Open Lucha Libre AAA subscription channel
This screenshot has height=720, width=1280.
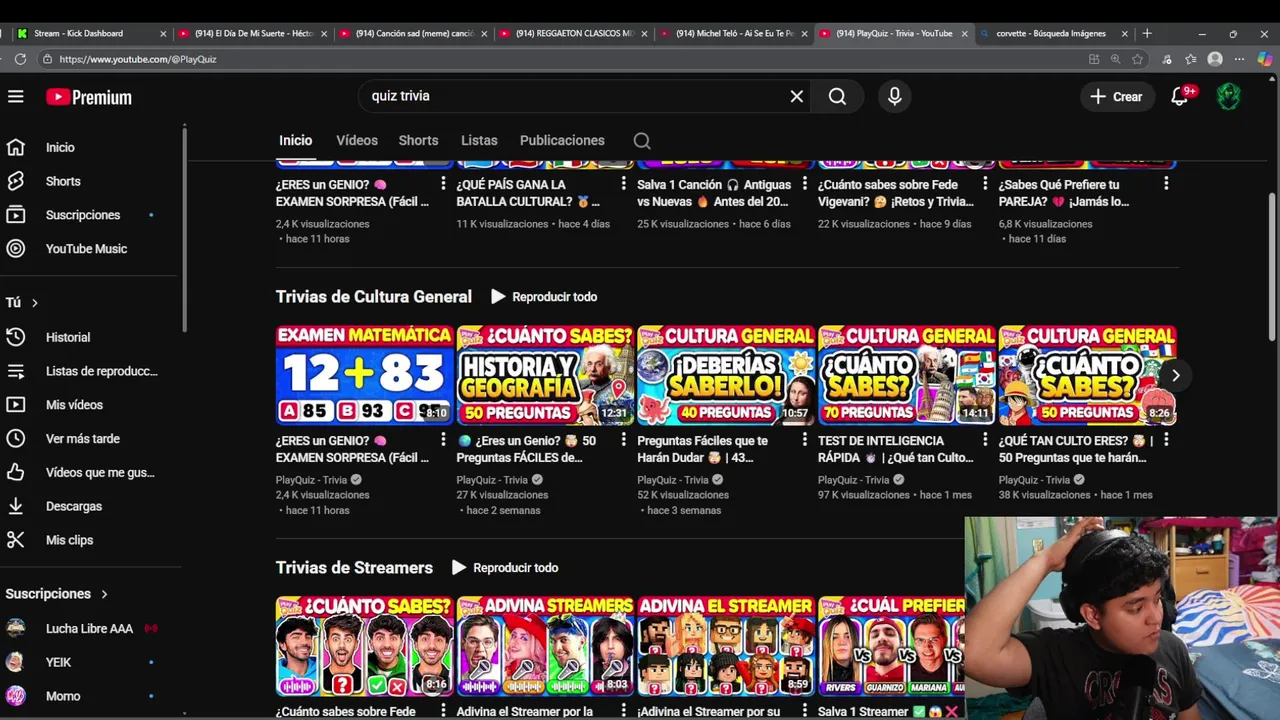coord(91,628)
